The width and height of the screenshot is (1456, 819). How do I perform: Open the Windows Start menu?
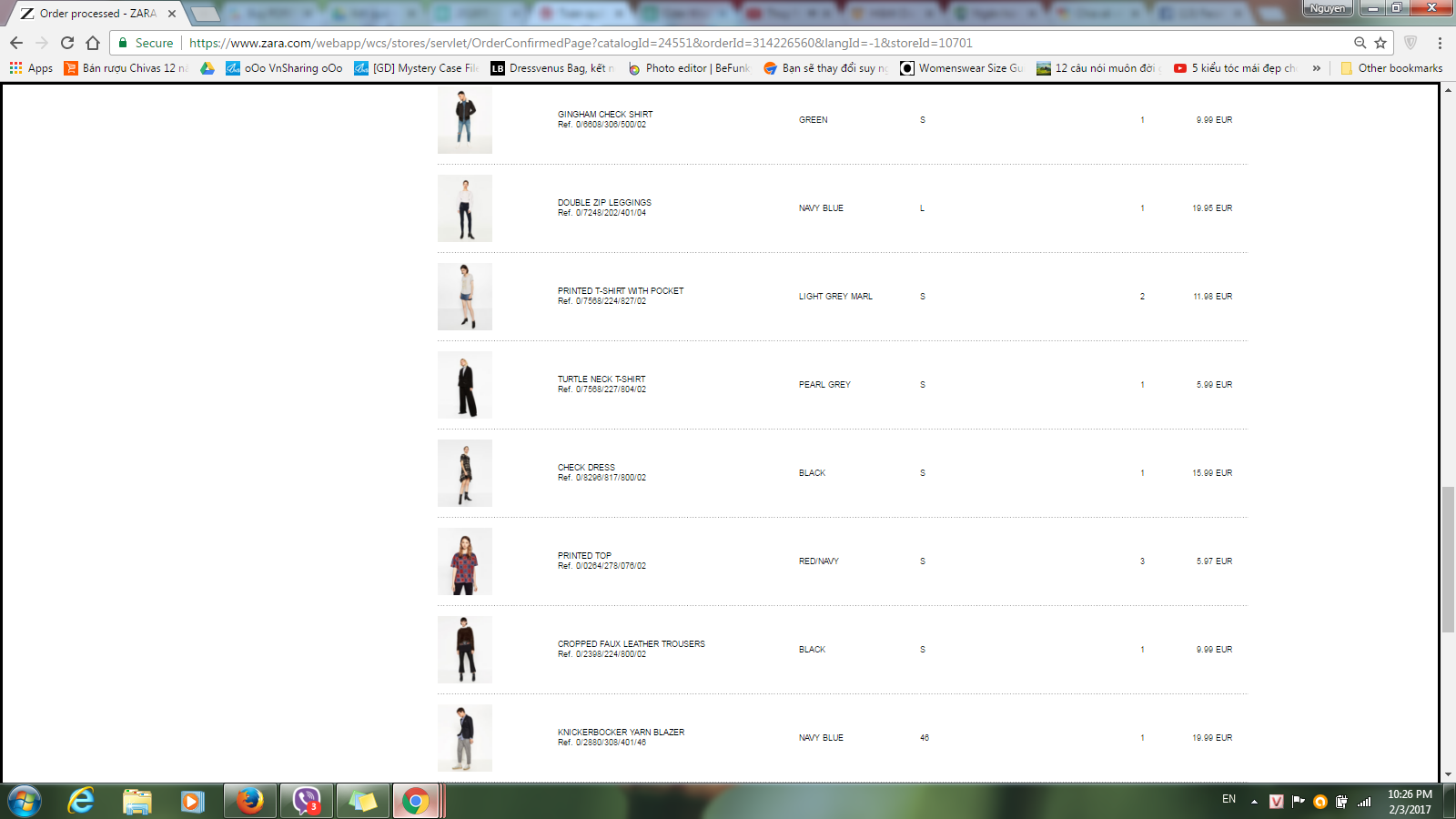(25, 801)
